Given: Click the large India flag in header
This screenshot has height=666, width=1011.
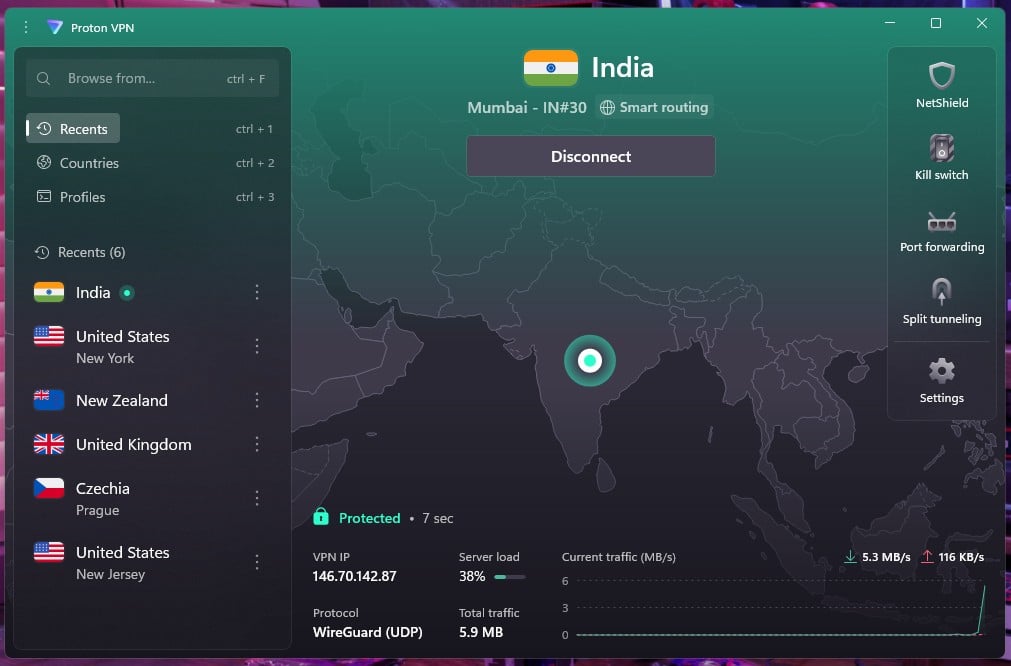Looking at the screenshot, I should (x=551, y=68).
